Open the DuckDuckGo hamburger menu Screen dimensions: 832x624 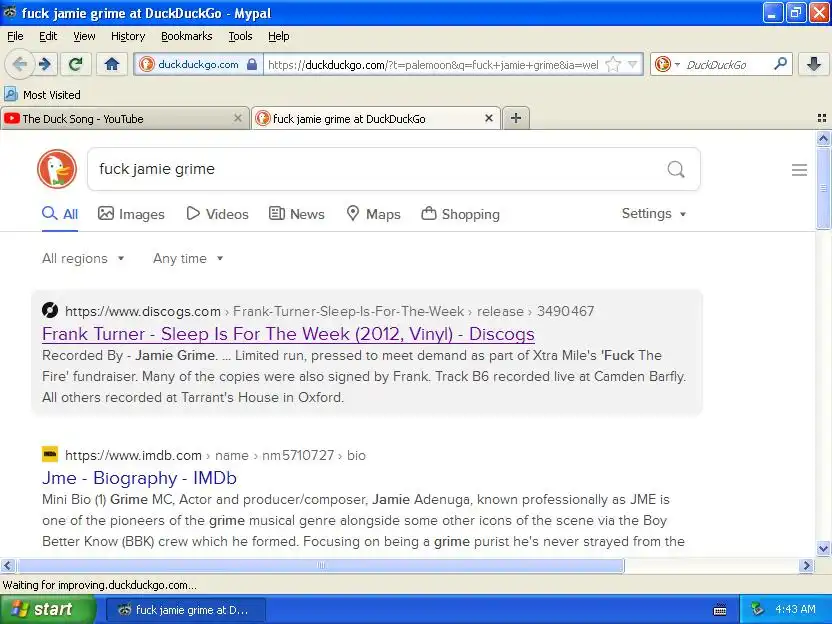click(x=799, y=170)
